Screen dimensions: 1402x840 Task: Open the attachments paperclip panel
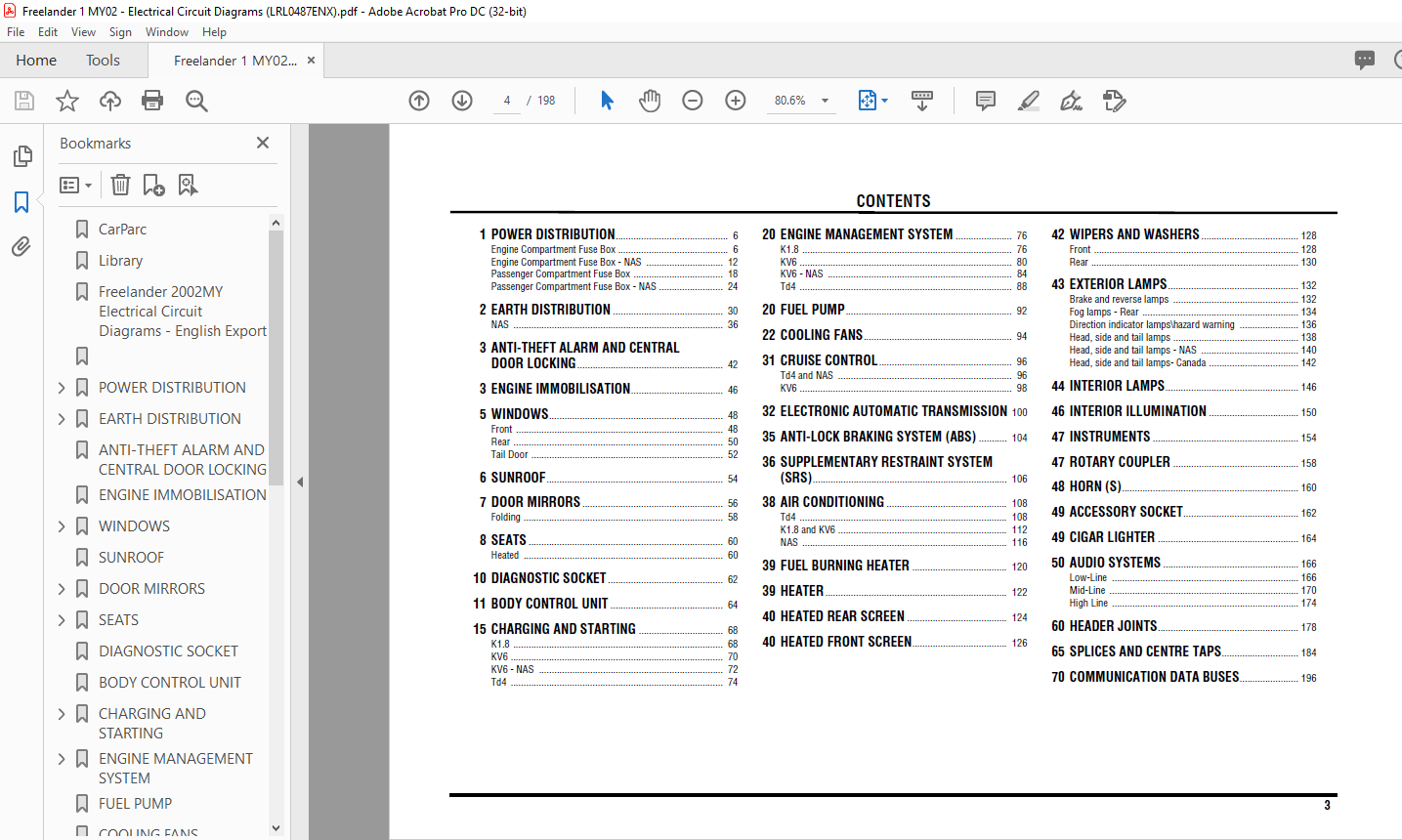[21, 247]
